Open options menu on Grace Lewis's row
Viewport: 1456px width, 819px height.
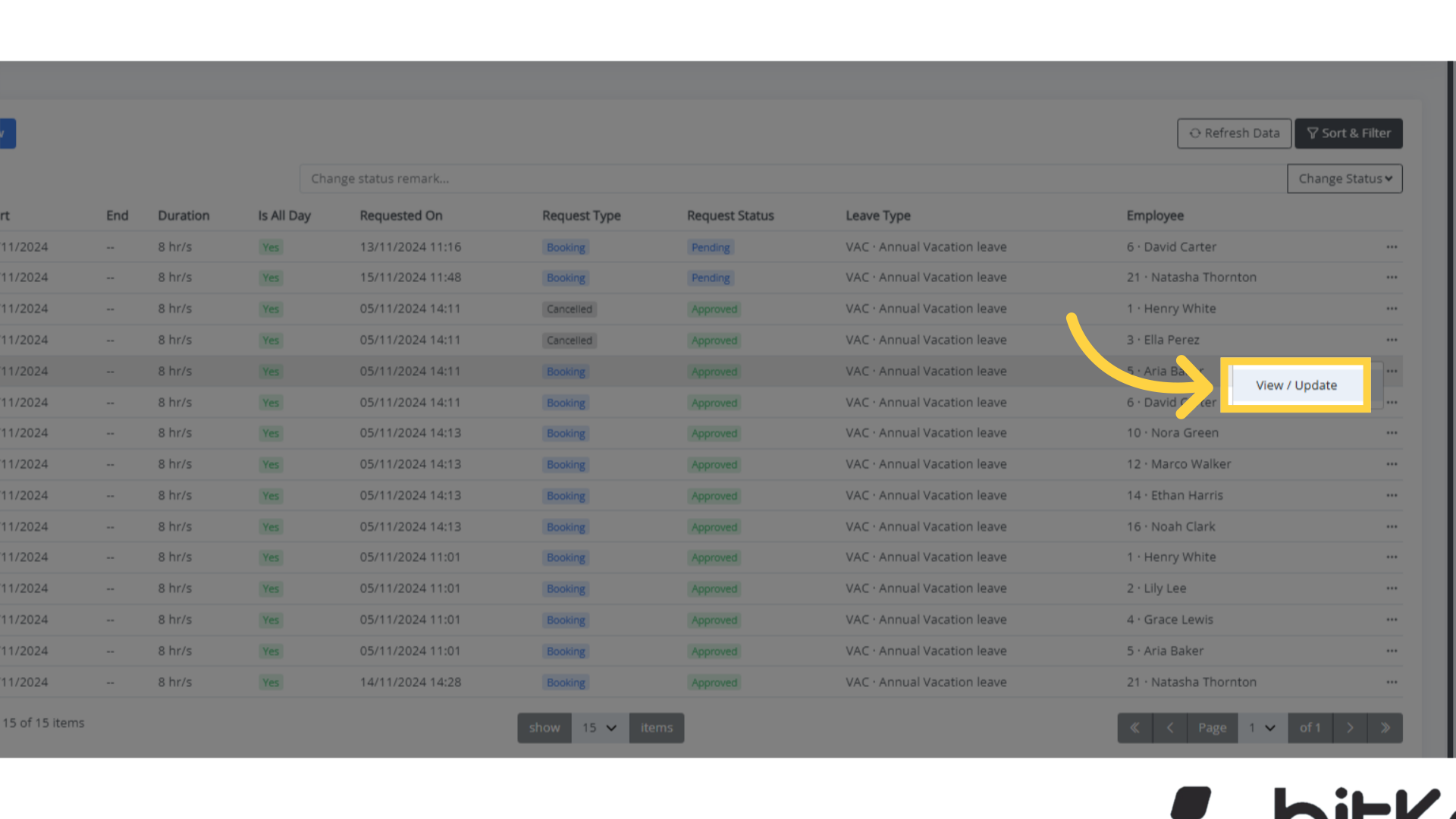(x=1392, y=620)
